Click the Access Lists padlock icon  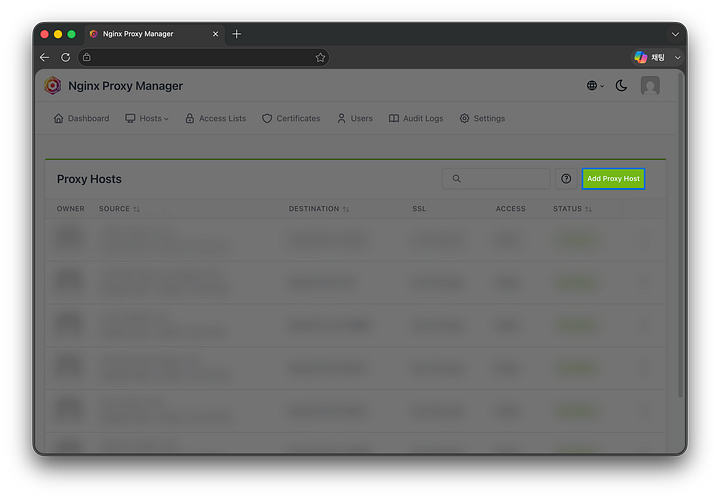click(x=190, y=118)
